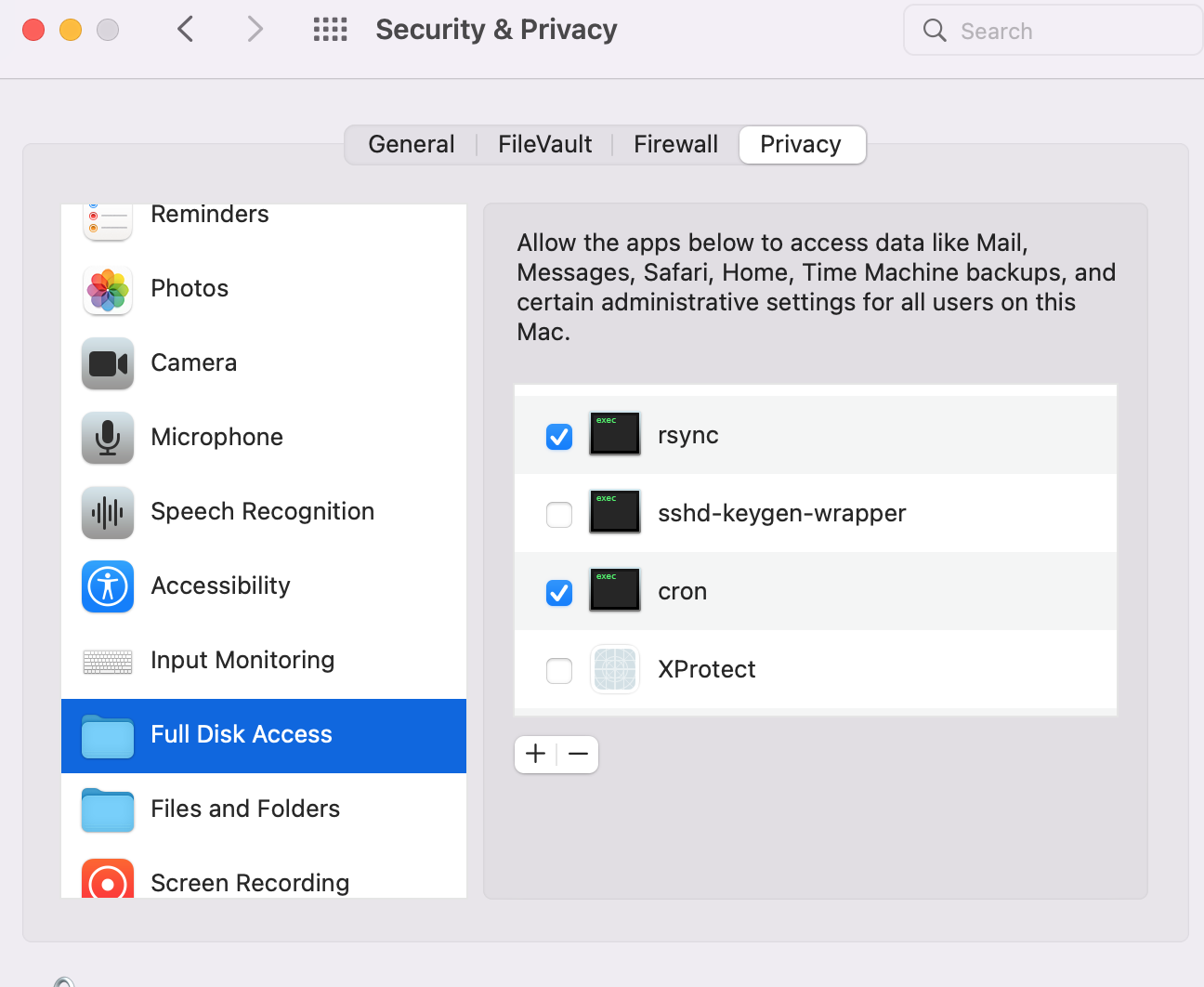
Task: Select the Screen Recording icon
Action: (x=108, y=879)
